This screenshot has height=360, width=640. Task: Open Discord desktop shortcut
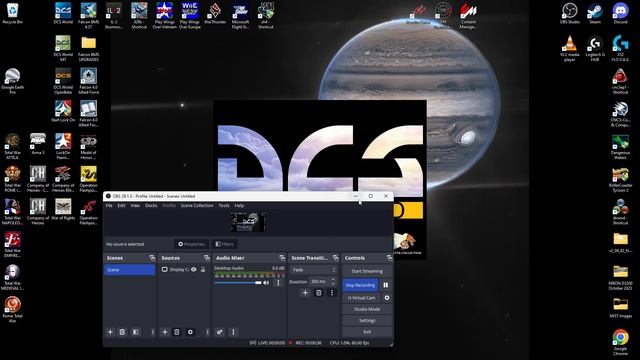click(620, 14)
